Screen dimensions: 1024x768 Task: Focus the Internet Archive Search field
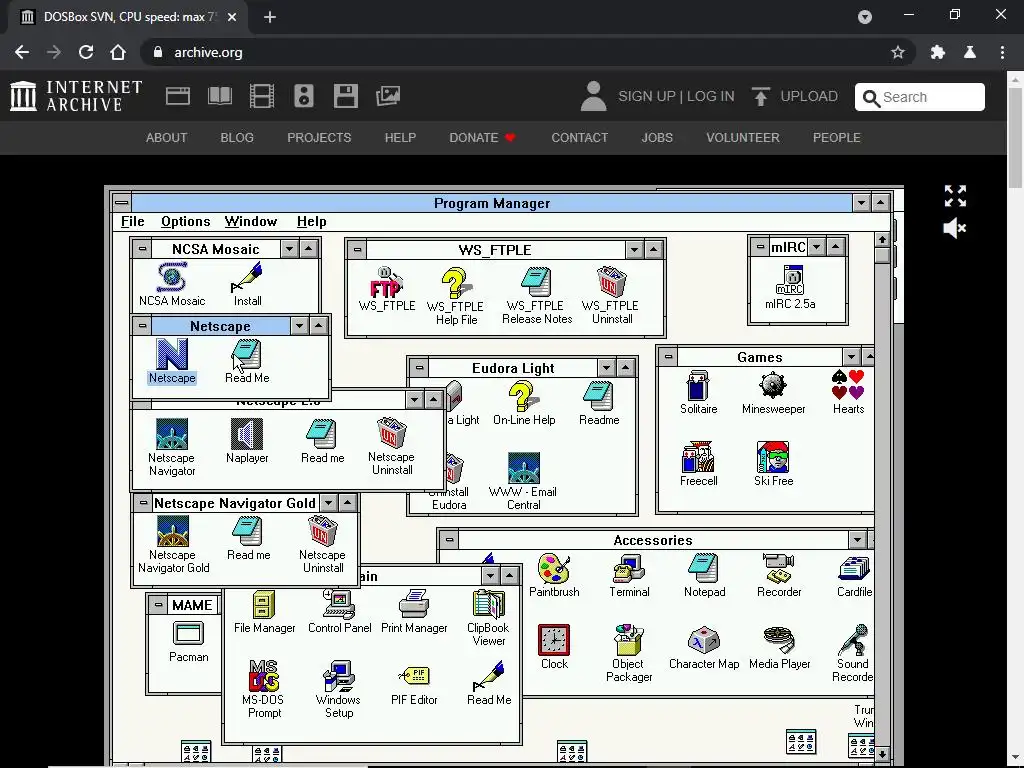pos(920,97)
